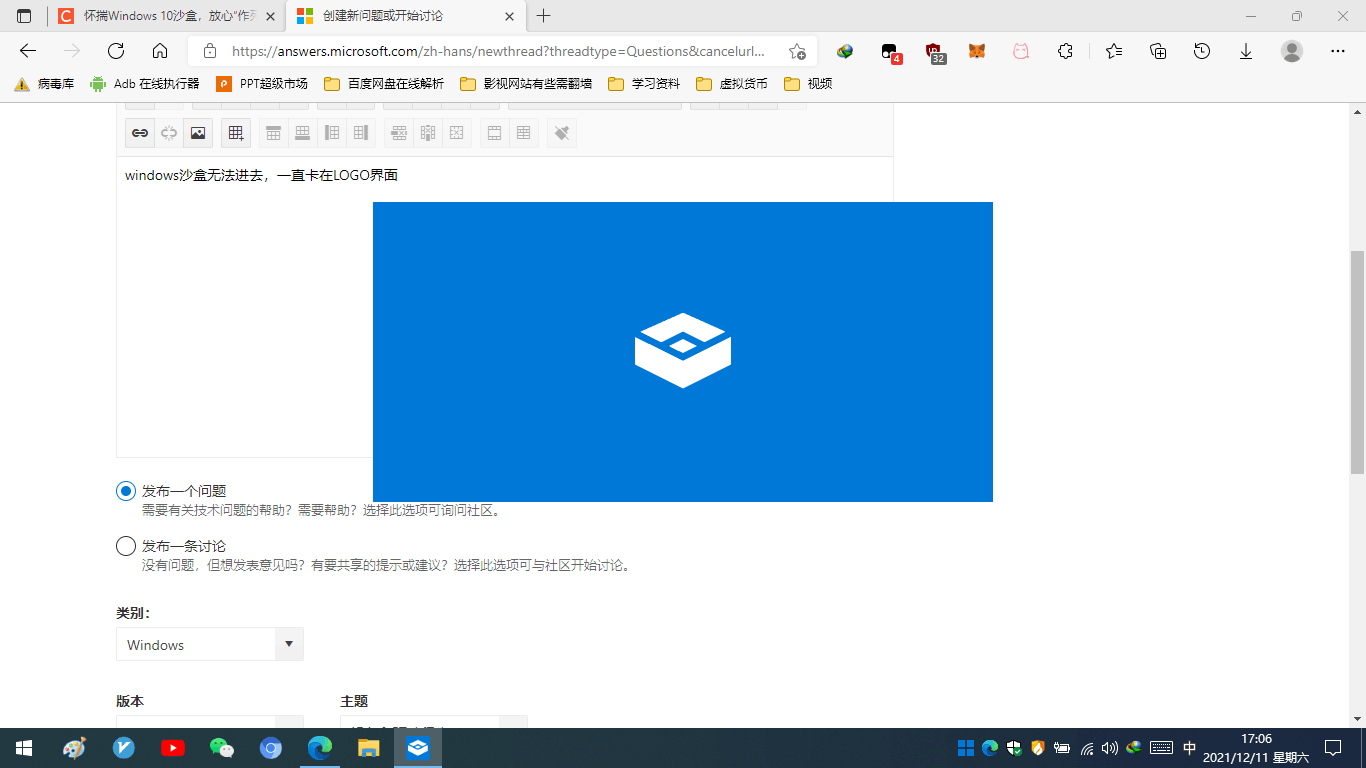Click the clear formatting icon in editor
Image resolution: width=1366 pixels, height=768 pixels.
pos(562,133)
